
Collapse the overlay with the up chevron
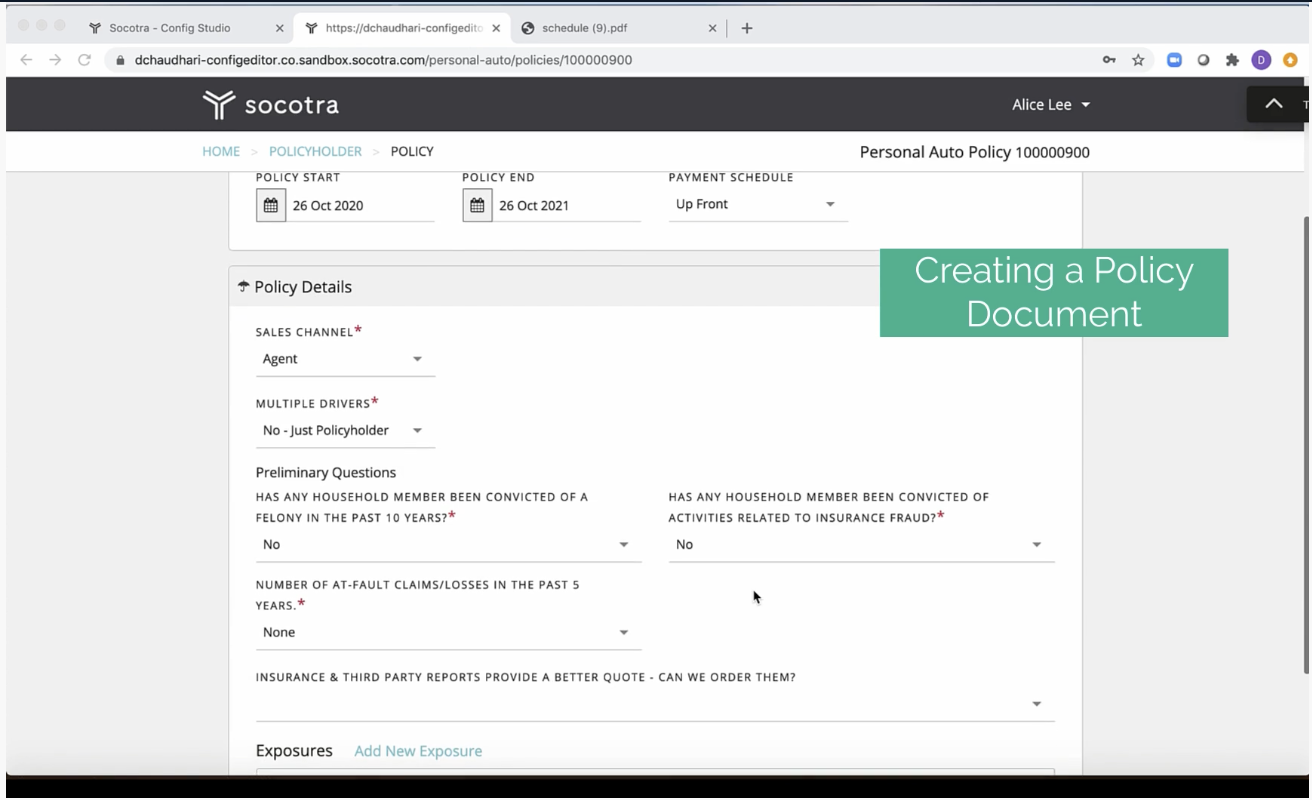tap(1273, 104)
